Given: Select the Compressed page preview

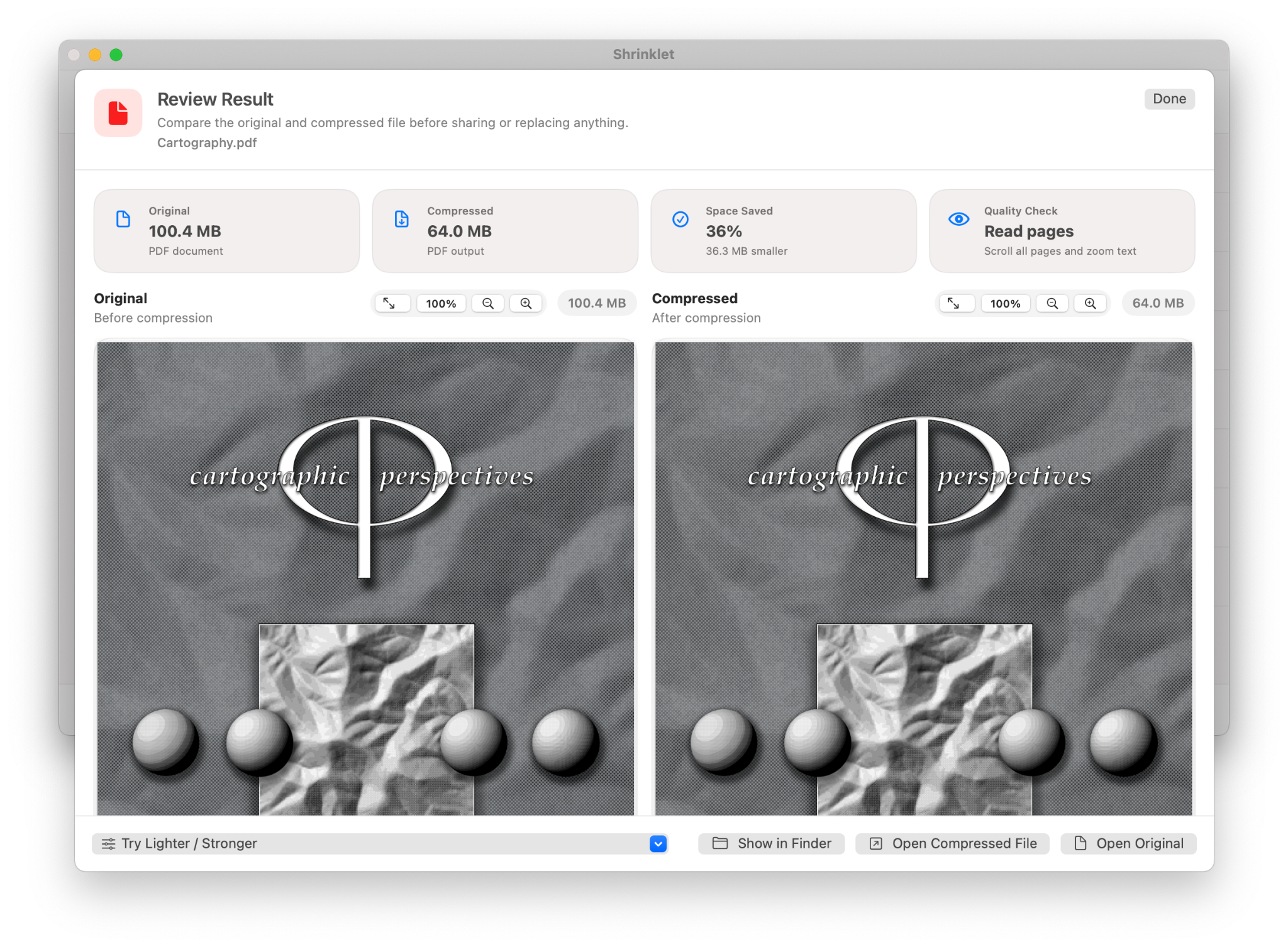Looking at the screenshot, I should [x=923, y=579].
